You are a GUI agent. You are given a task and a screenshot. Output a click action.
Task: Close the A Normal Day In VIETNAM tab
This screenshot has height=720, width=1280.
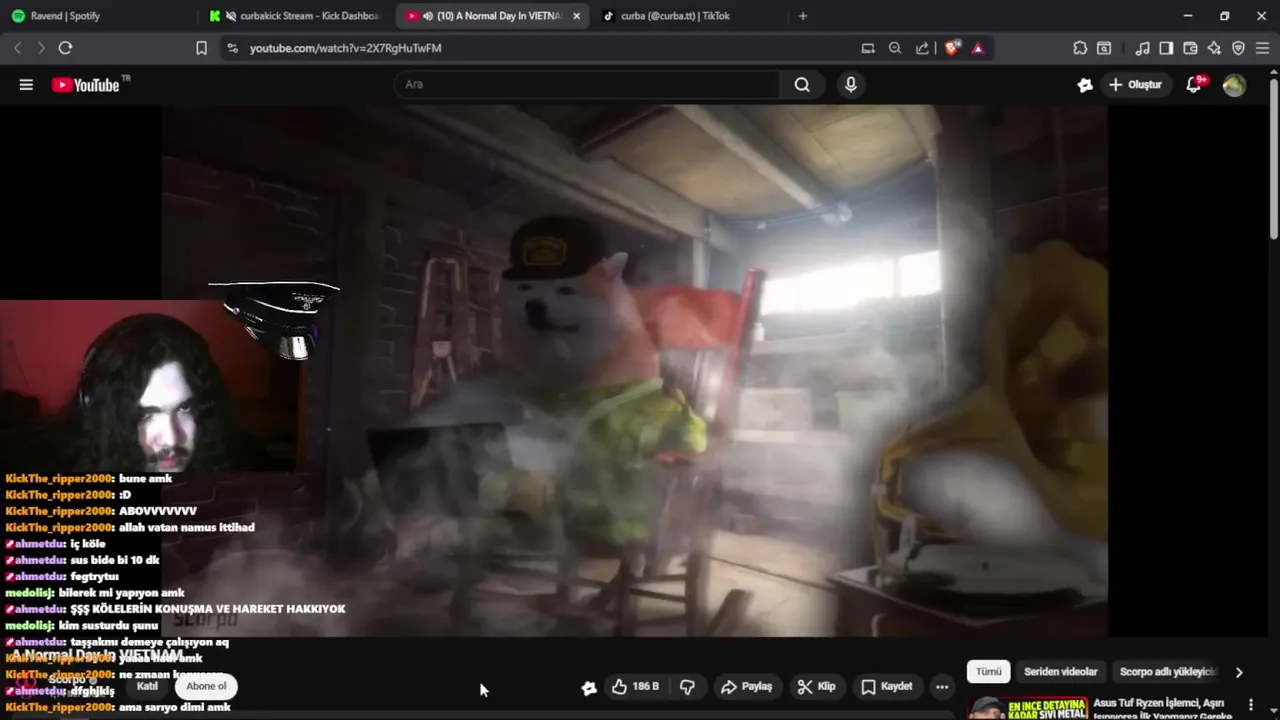tap(576, 16)
